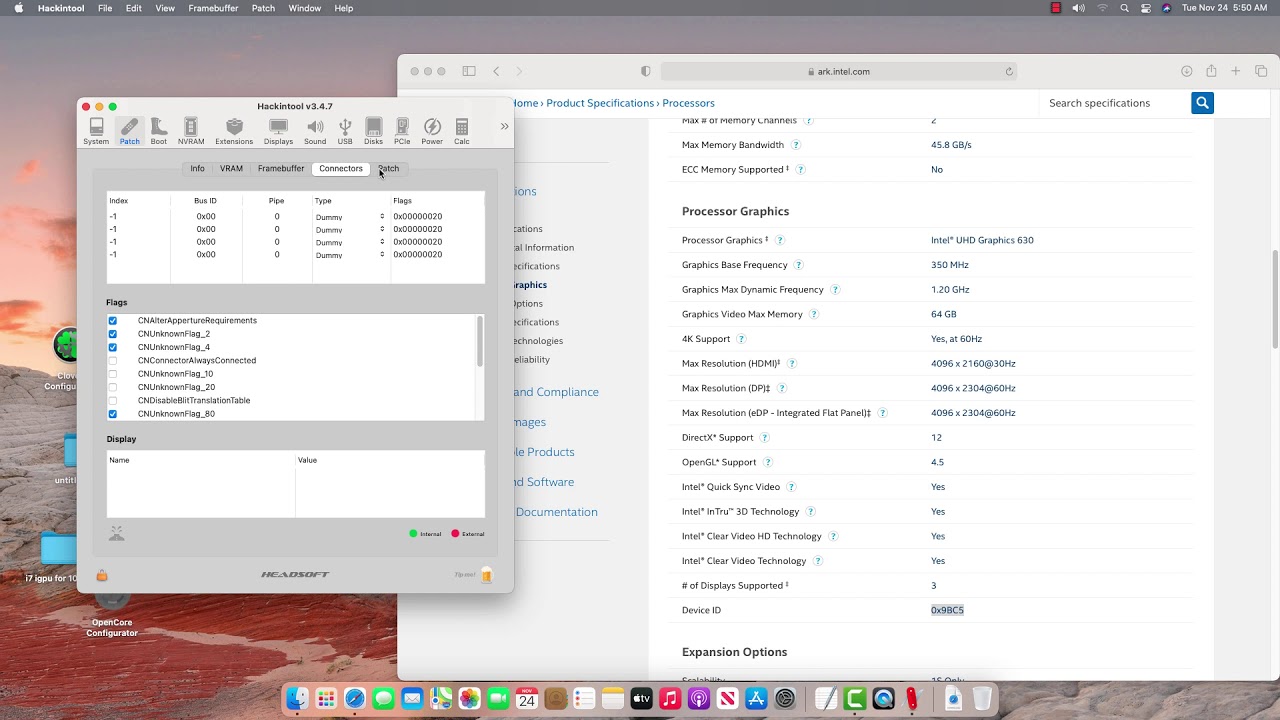Open the Disks toolbar section
1280x720 pixels.
pyautogui.click(x=373, y=131)
